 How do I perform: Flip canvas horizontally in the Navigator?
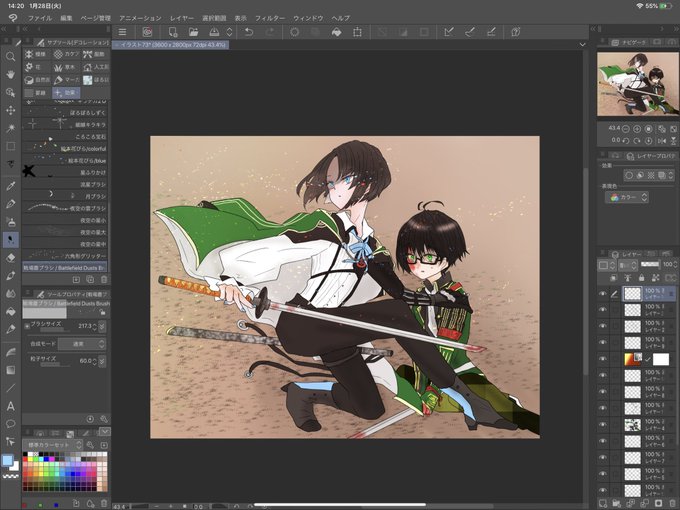(x=662, y=141)
